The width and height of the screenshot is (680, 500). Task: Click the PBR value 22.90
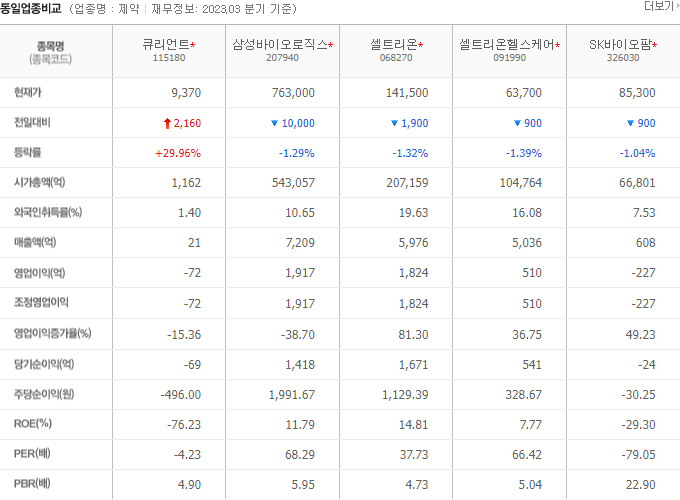pos(640,485)
